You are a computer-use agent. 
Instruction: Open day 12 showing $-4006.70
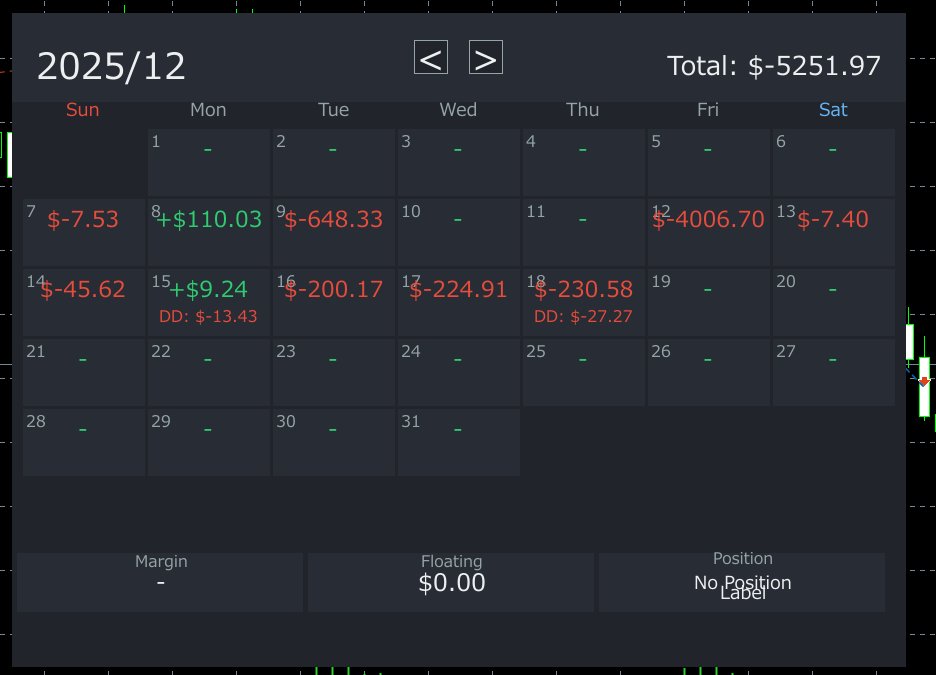[x=709, y=232]
